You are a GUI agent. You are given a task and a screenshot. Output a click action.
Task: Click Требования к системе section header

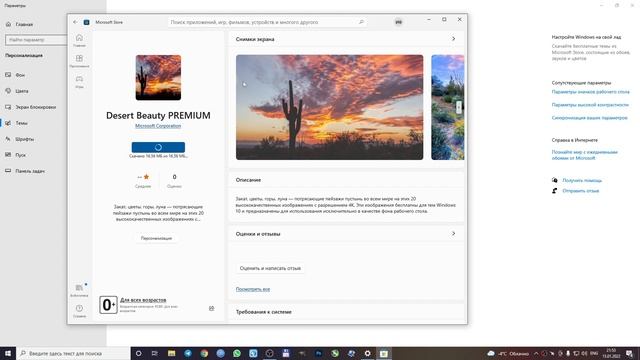[264, 312]
